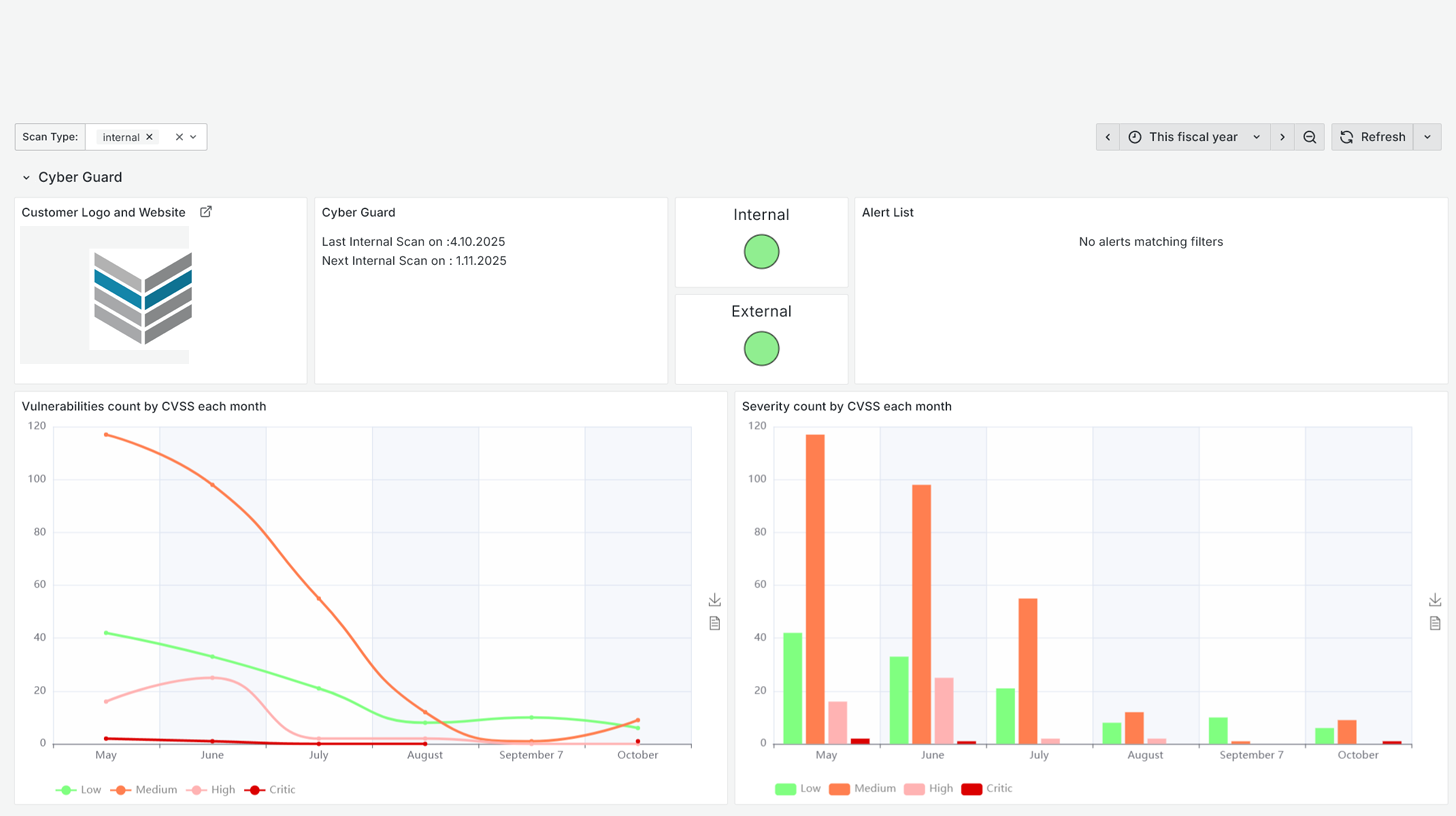Image resolution: width=1456 pixels, height=816 pixels.
Task: Click the zoom out time range icon
Action: tap(1309, 137)
